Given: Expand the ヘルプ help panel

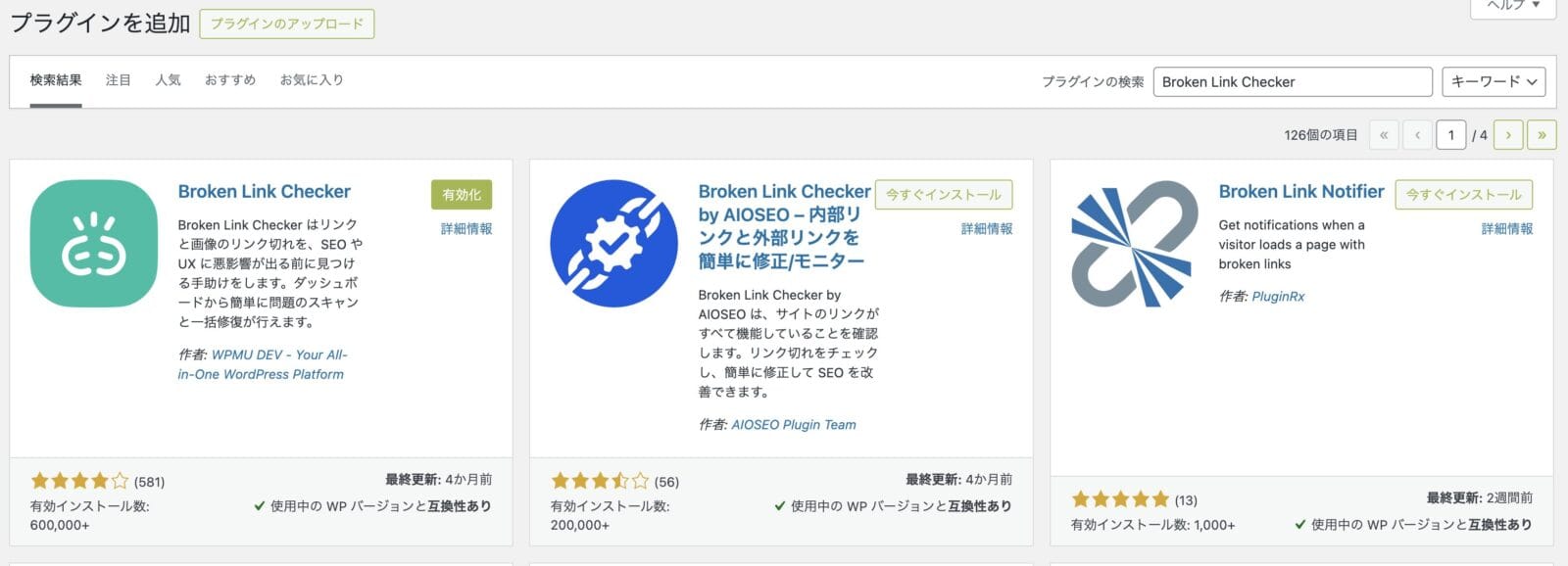Looking at the screenshot, I should (1513, 6).
